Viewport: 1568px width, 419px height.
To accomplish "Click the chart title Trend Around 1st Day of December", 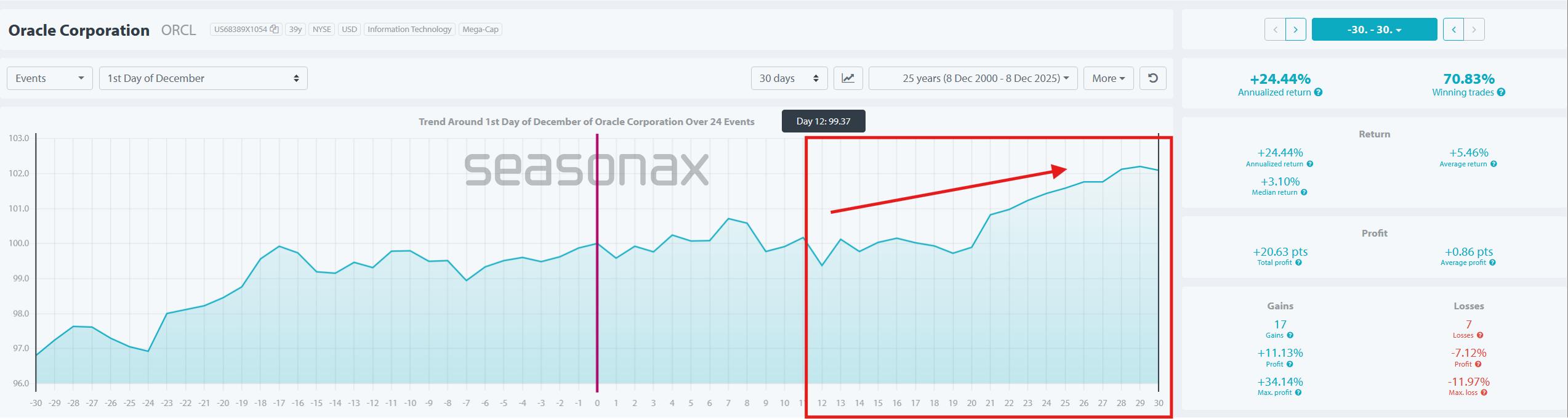I will (587, 122).
